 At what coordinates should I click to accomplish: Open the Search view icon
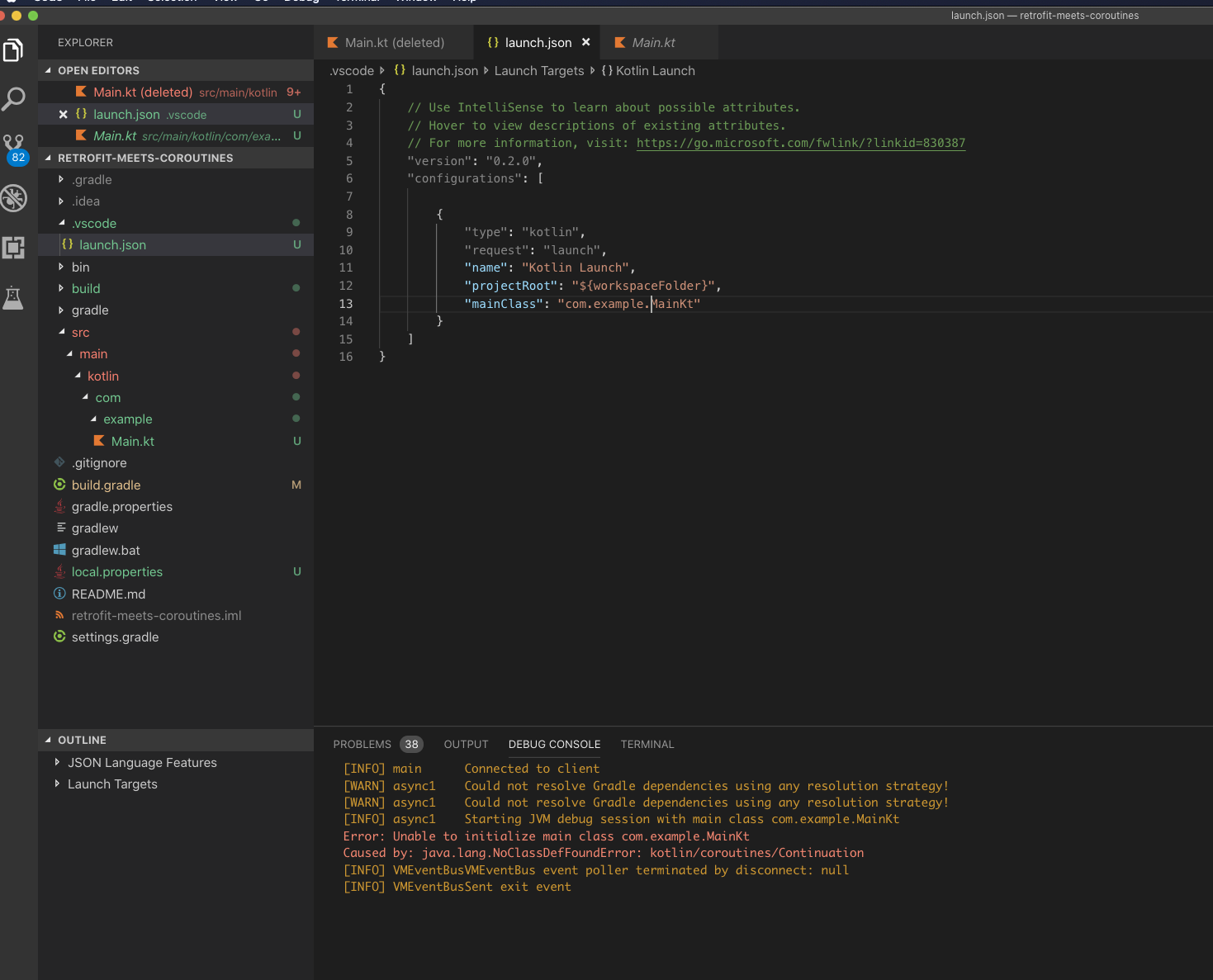[13, 99]
